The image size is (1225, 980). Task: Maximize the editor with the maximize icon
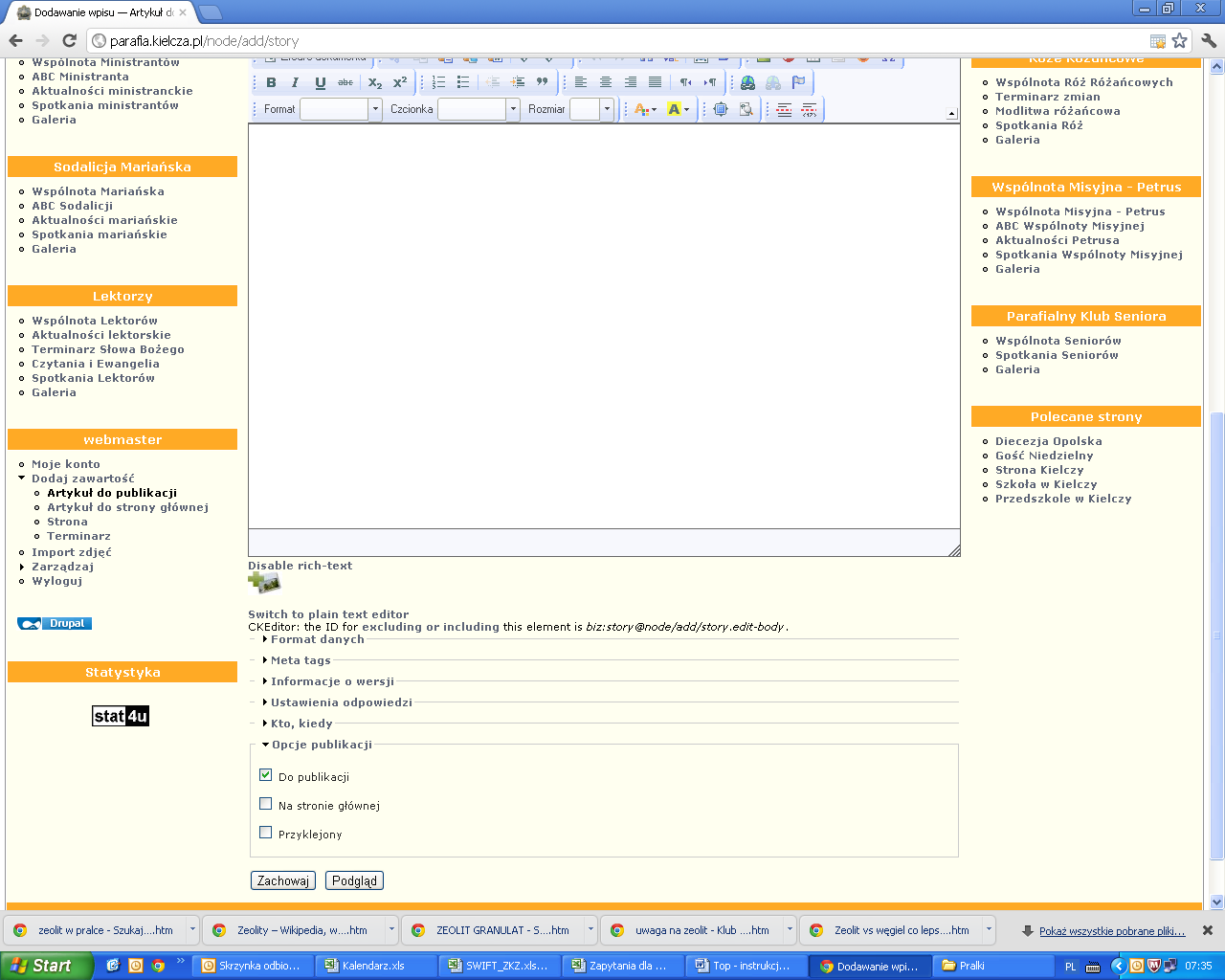point(722,109)
